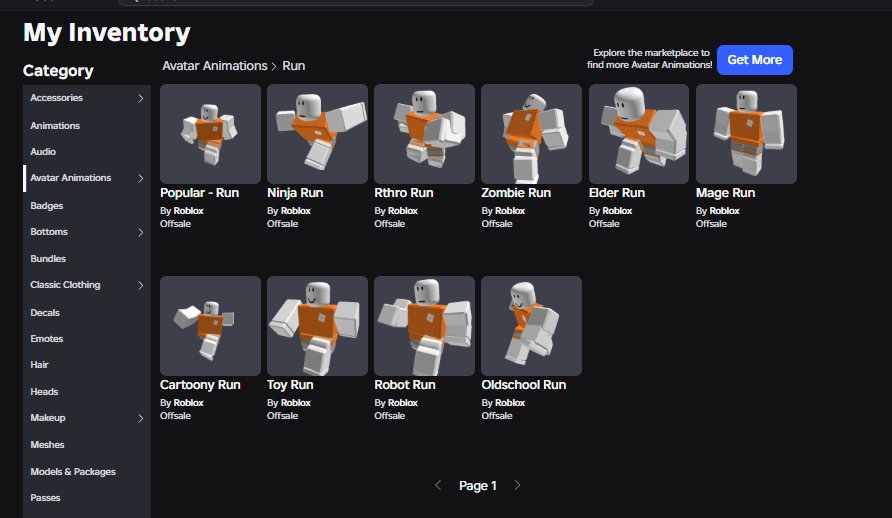Expand the Accessories category chevron
The width and height of the screenshot is (892, 518).
tap(141, 98)
